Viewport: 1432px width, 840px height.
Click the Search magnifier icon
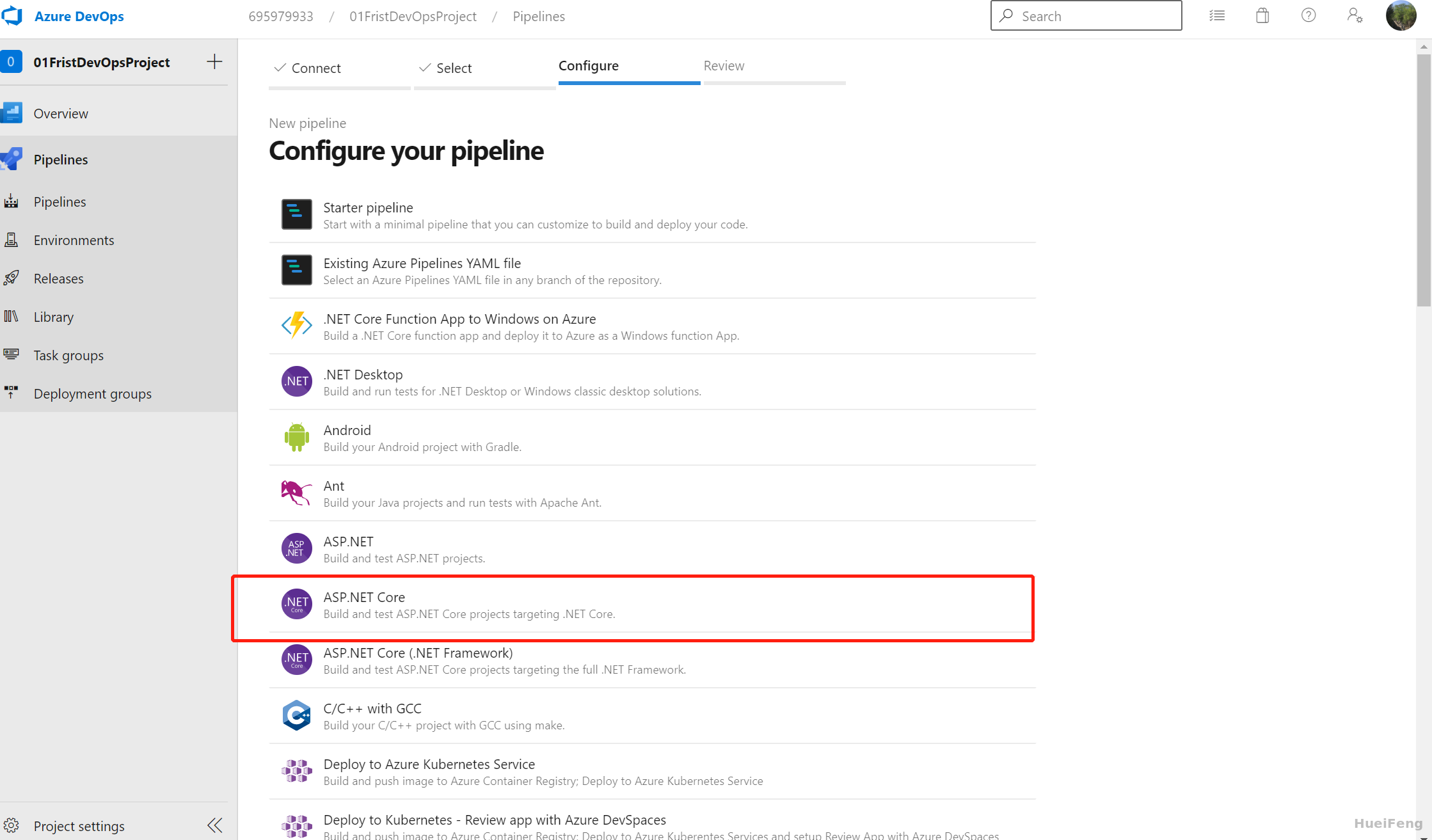(x=1006, y=15)
